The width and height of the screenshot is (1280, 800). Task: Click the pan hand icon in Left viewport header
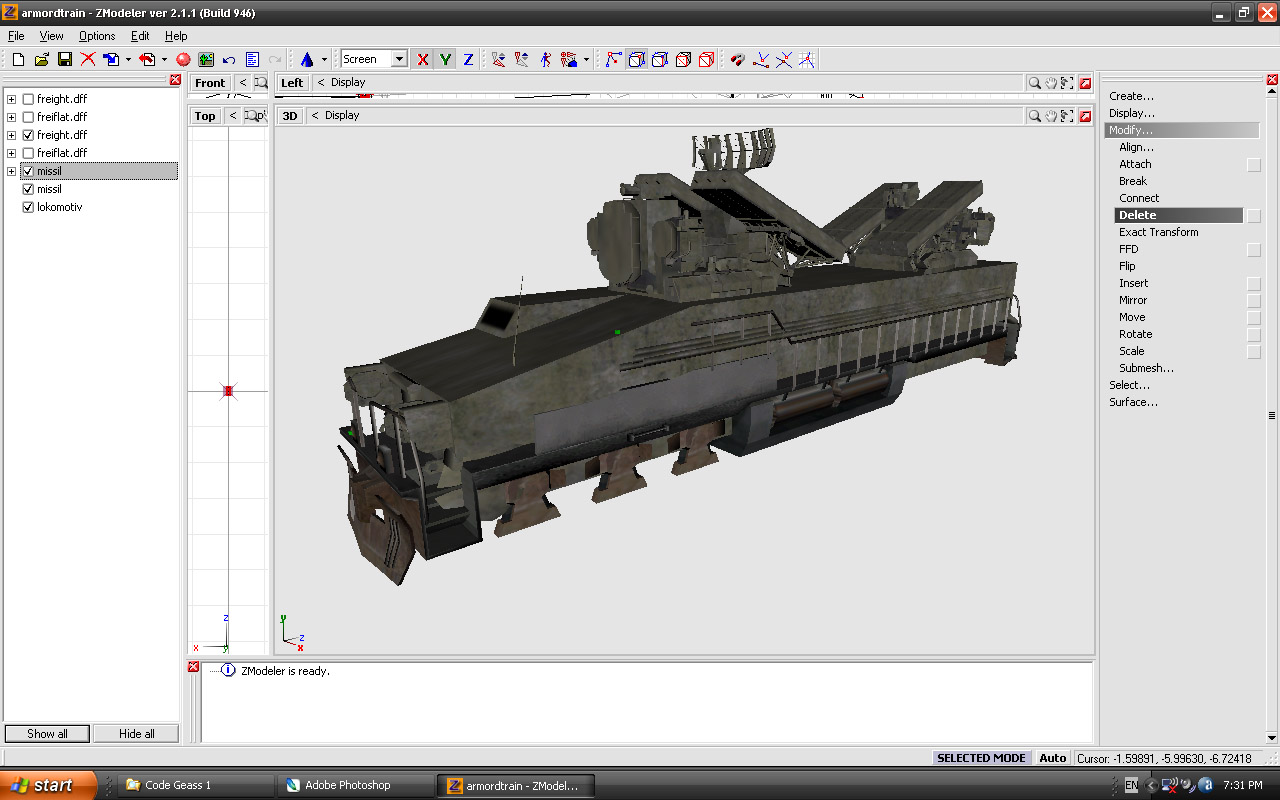pyautogui.click(x=1051, y=83)
